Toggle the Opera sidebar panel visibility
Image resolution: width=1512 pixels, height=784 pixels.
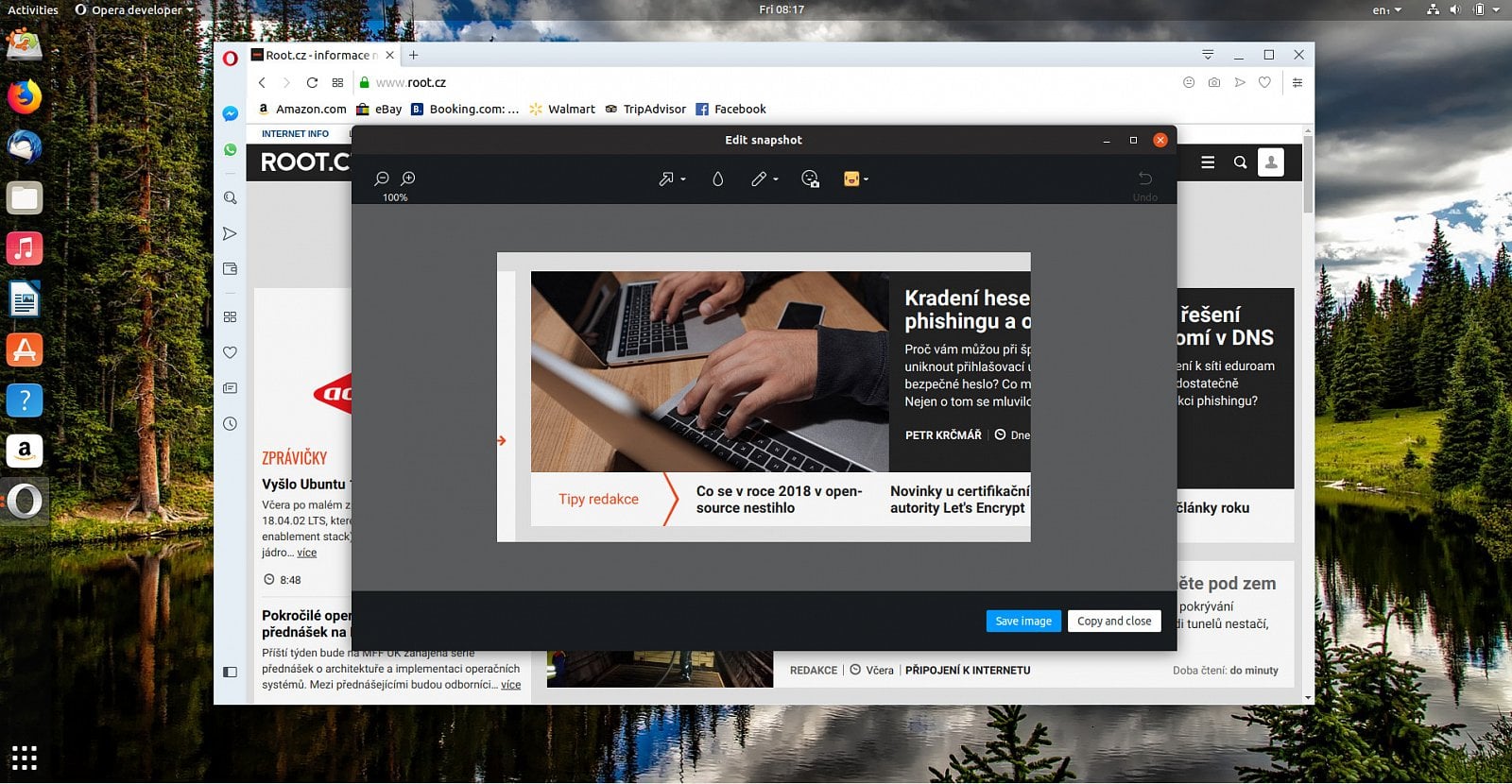(230, 673)
